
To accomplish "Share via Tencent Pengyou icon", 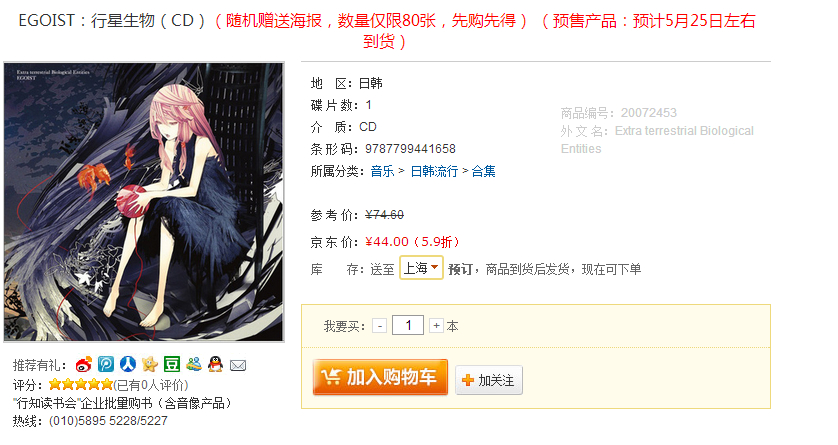I will pos(106,364).
